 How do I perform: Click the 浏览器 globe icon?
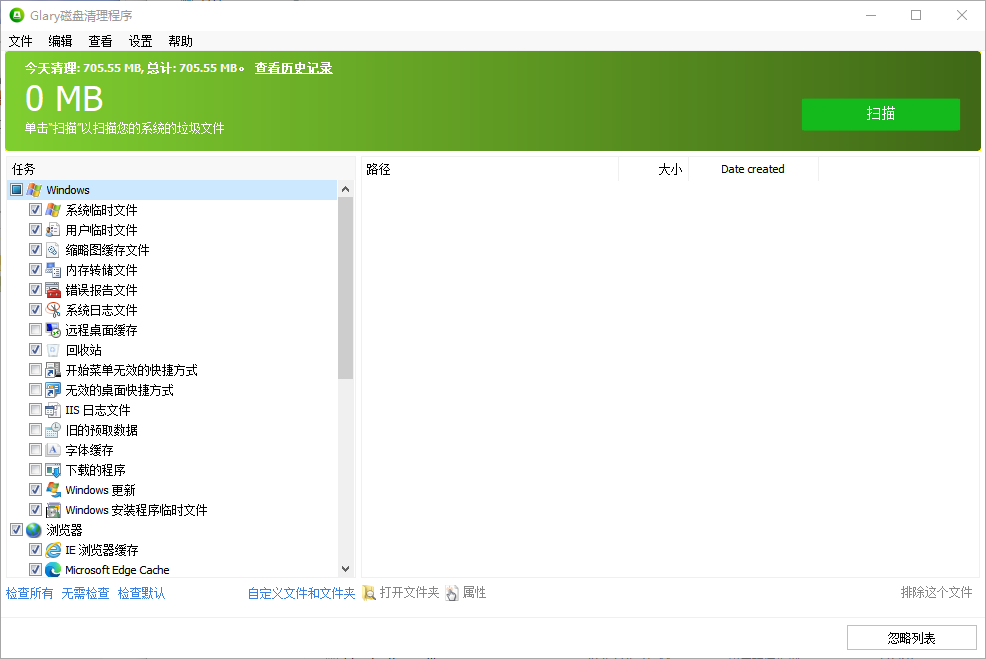33,529
